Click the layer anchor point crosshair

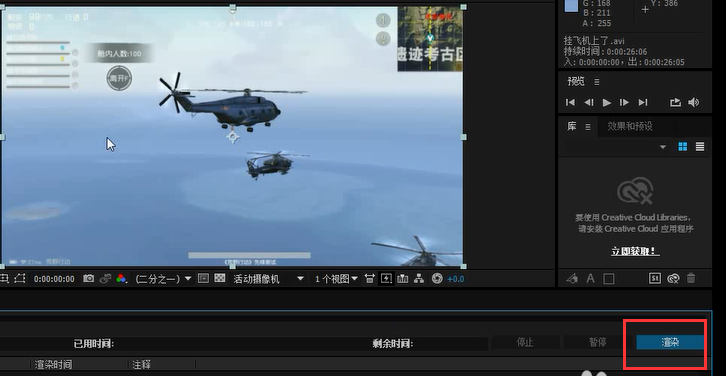pyautogui.click(x=233, y=137)
